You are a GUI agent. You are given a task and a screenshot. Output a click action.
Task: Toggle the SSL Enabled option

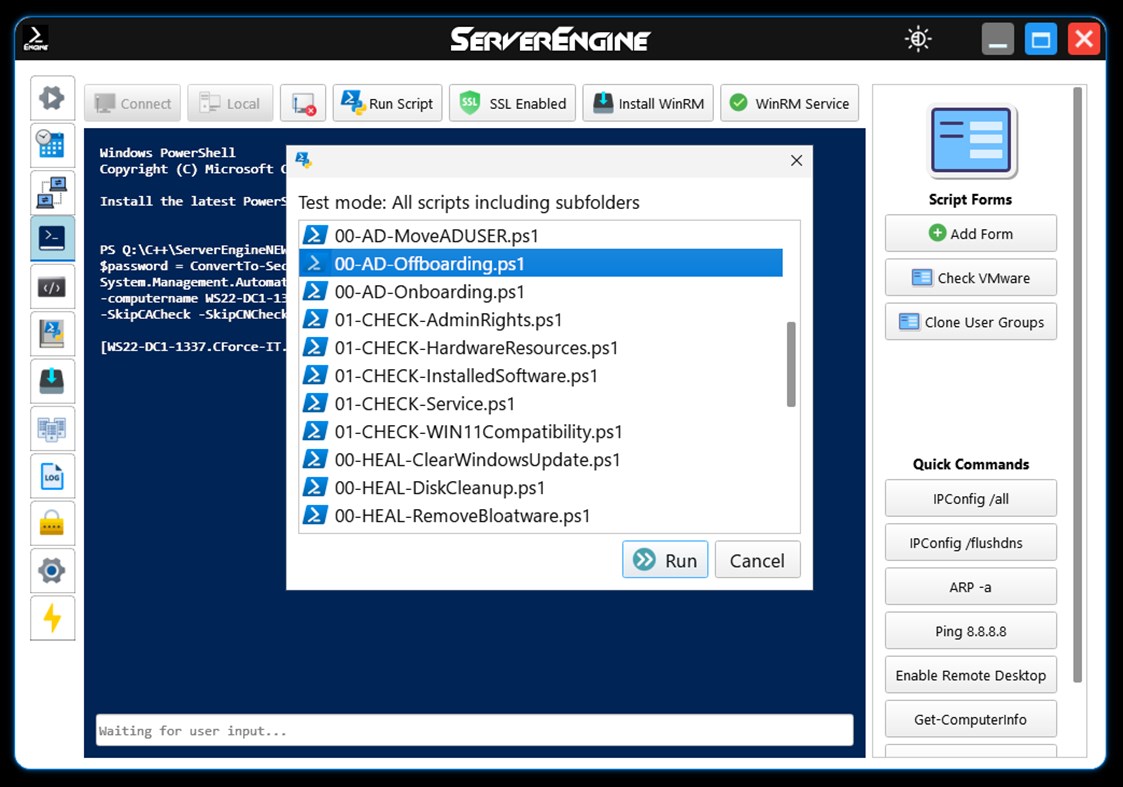511,102
